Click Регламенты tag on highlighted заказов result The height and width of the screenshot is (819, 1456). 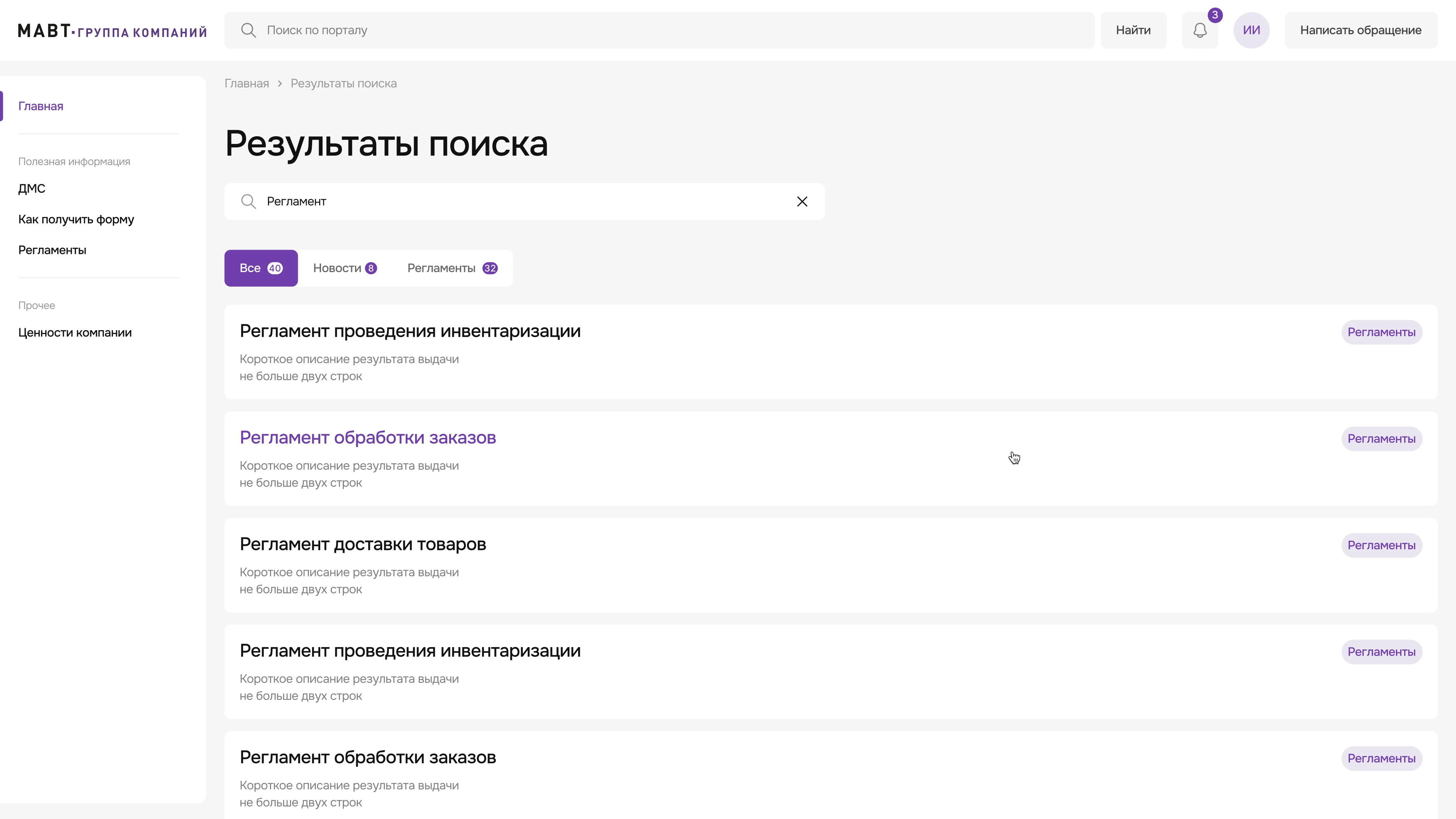[1381, 439]
